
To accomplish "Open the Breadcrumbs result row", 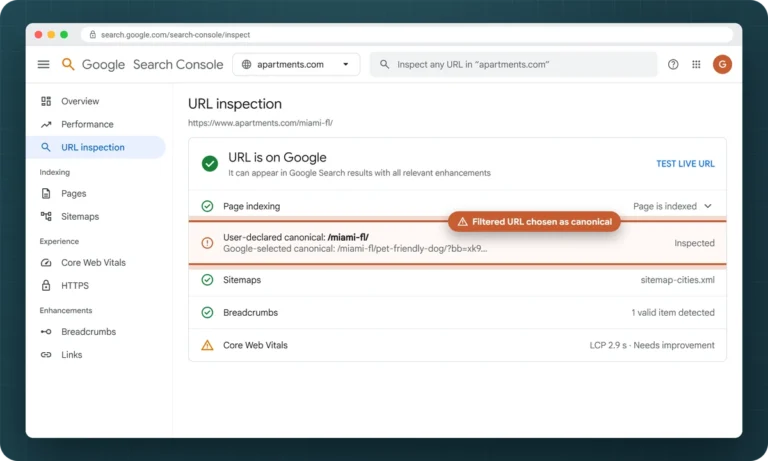I will 457,313.
